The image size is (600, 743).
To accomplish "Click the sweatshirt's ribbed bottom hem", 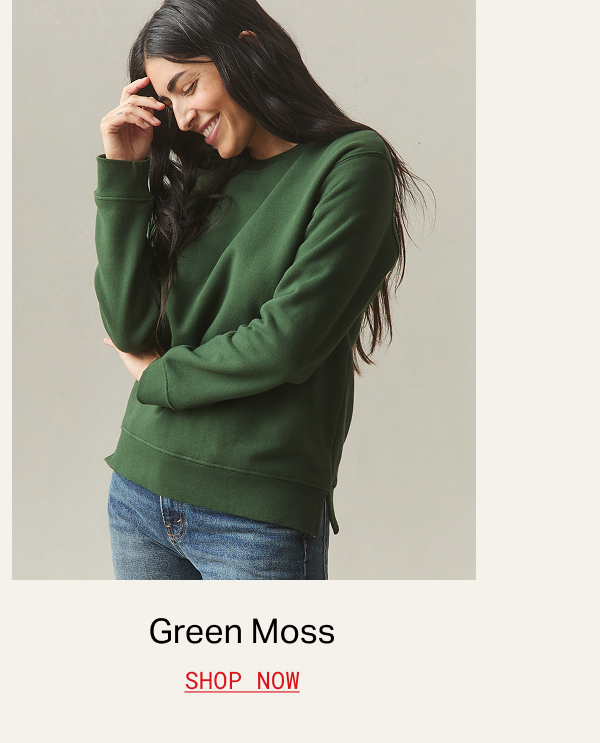I will [223, 479].
